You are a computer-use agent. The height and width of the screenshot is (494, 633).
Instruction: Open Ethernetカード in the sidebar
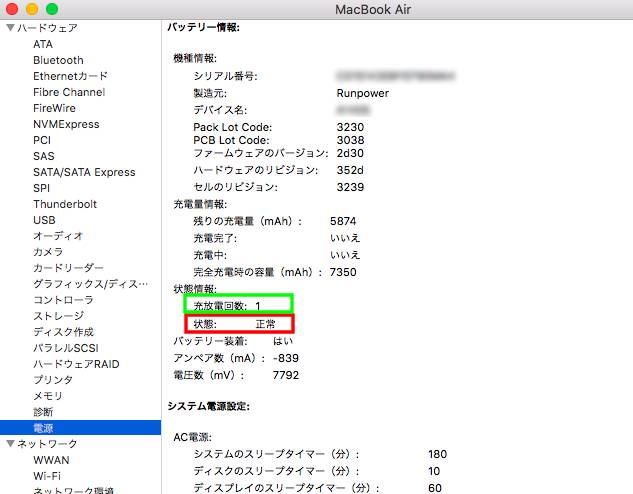point(70,76)
